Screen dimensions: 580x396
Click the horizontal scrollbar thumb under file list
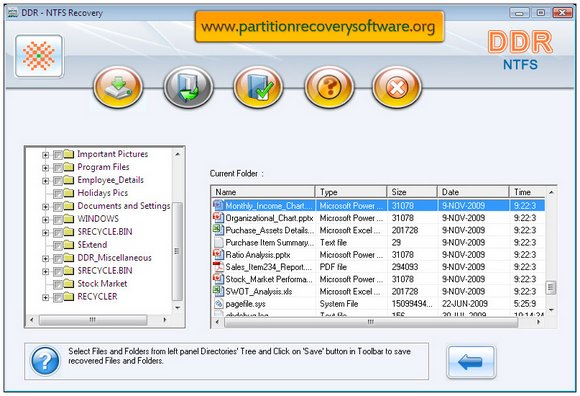[370, 322]
